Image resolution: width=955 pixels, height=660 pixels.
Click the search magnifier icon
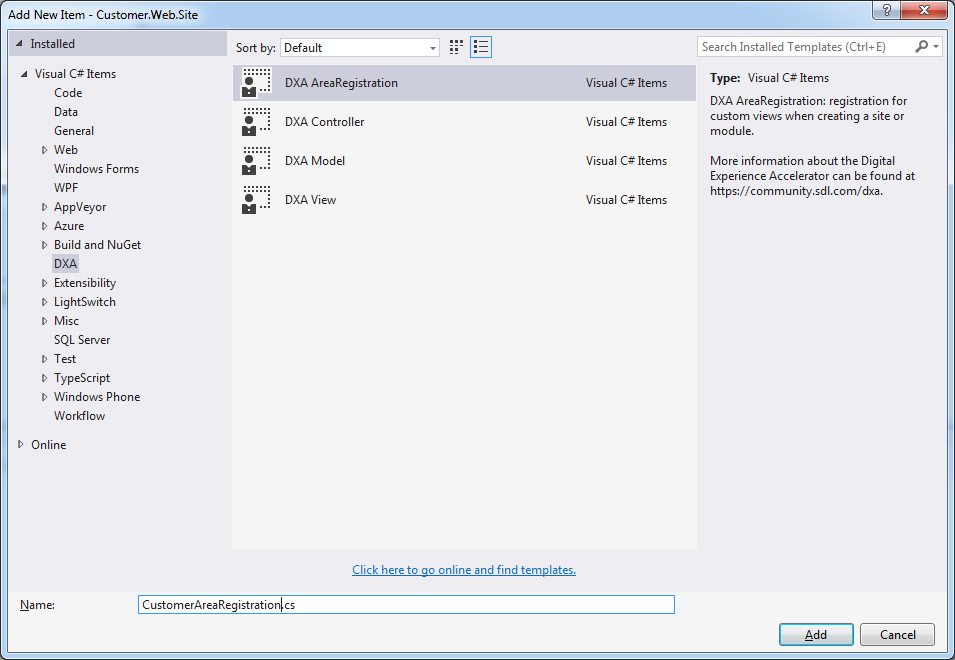pos(921,47)
